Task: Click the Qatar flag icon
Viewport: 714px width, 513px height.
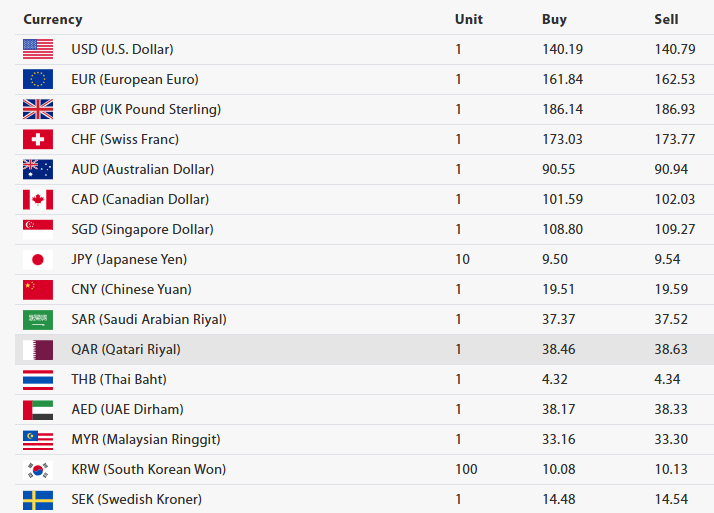Action: pos(38,349)
